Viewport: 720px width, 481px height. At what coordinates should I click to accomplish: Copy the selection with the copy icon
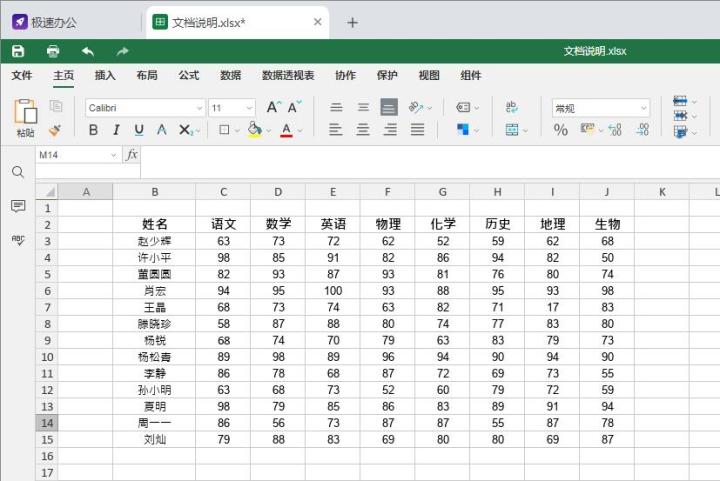(56, 106)
